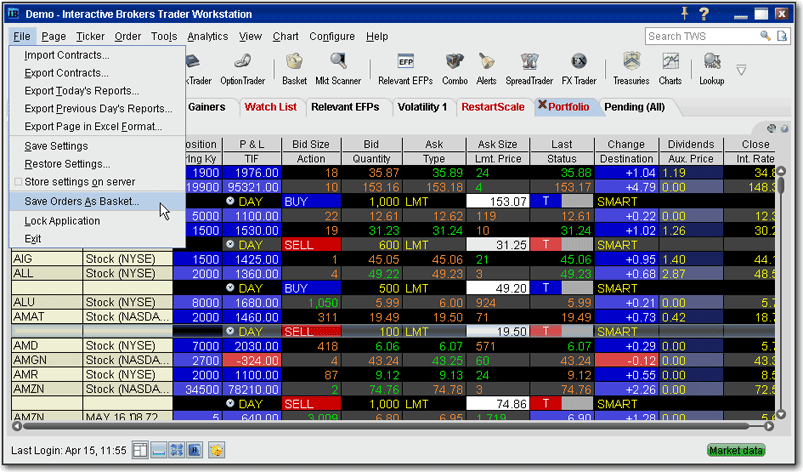Select the AMGN ticker row
The image size is (803, 472).
(x=46, y=360)
